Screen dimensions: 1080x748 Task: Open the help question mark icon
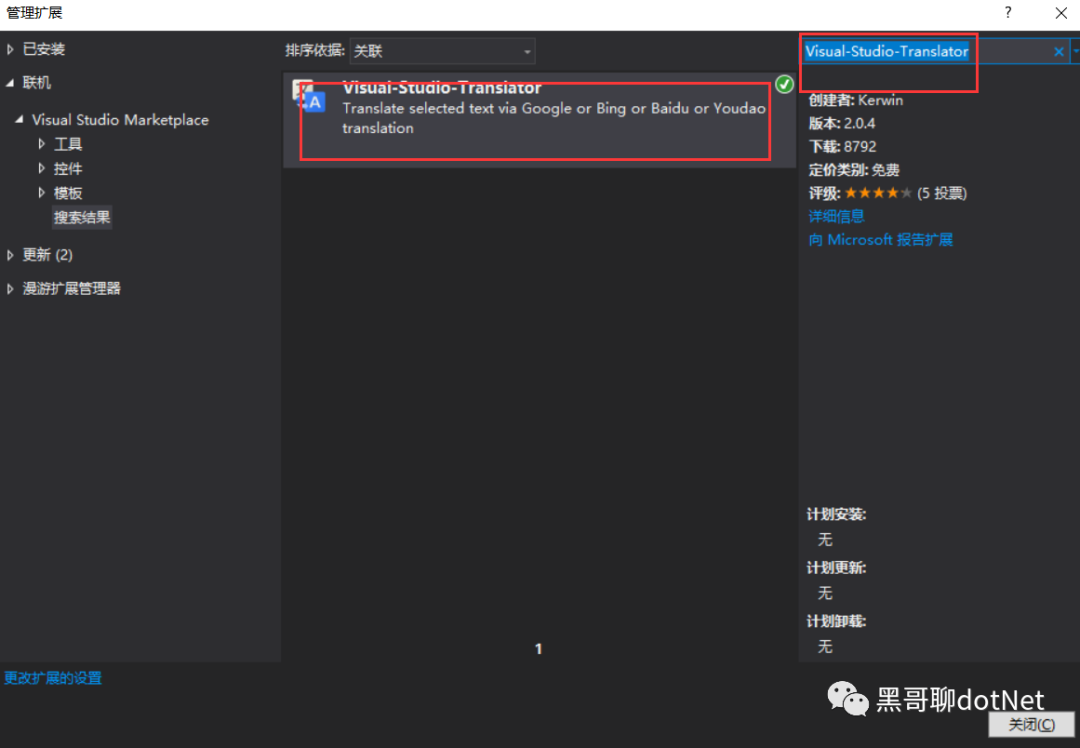pos(1008,12)
